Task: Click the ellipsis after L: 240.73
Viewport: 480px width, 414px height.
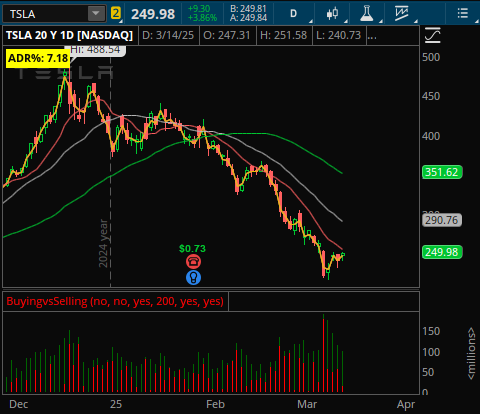Action: point(372,35)
